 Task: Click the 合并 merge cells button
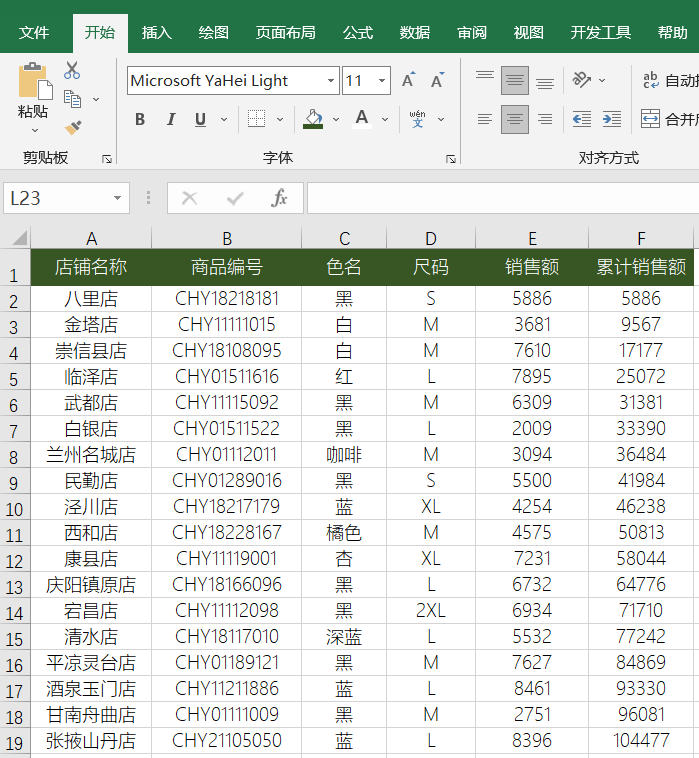point(668,120)
